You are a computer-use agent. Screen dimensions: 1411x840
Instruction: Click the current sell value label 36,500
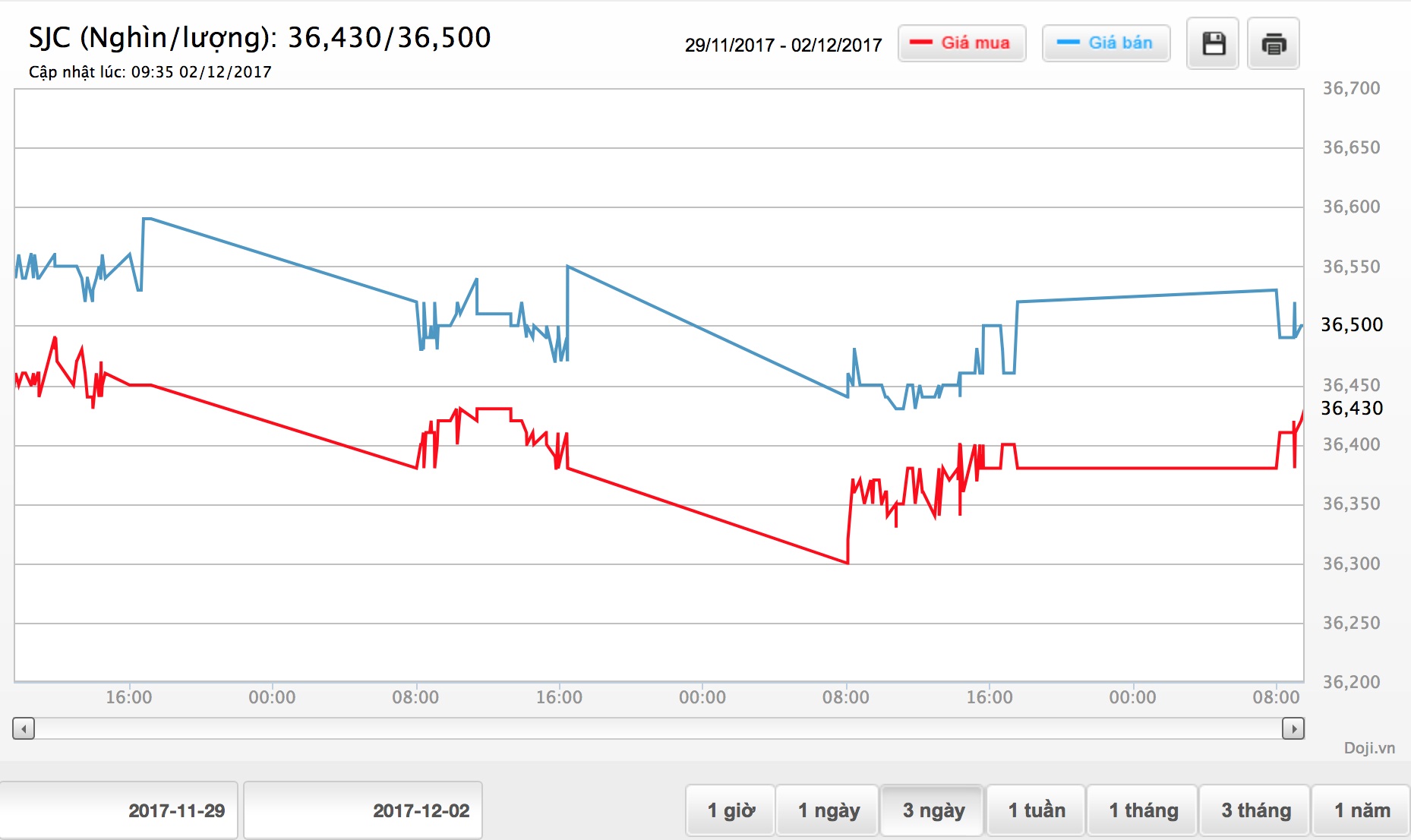[x=1352, y=324]
